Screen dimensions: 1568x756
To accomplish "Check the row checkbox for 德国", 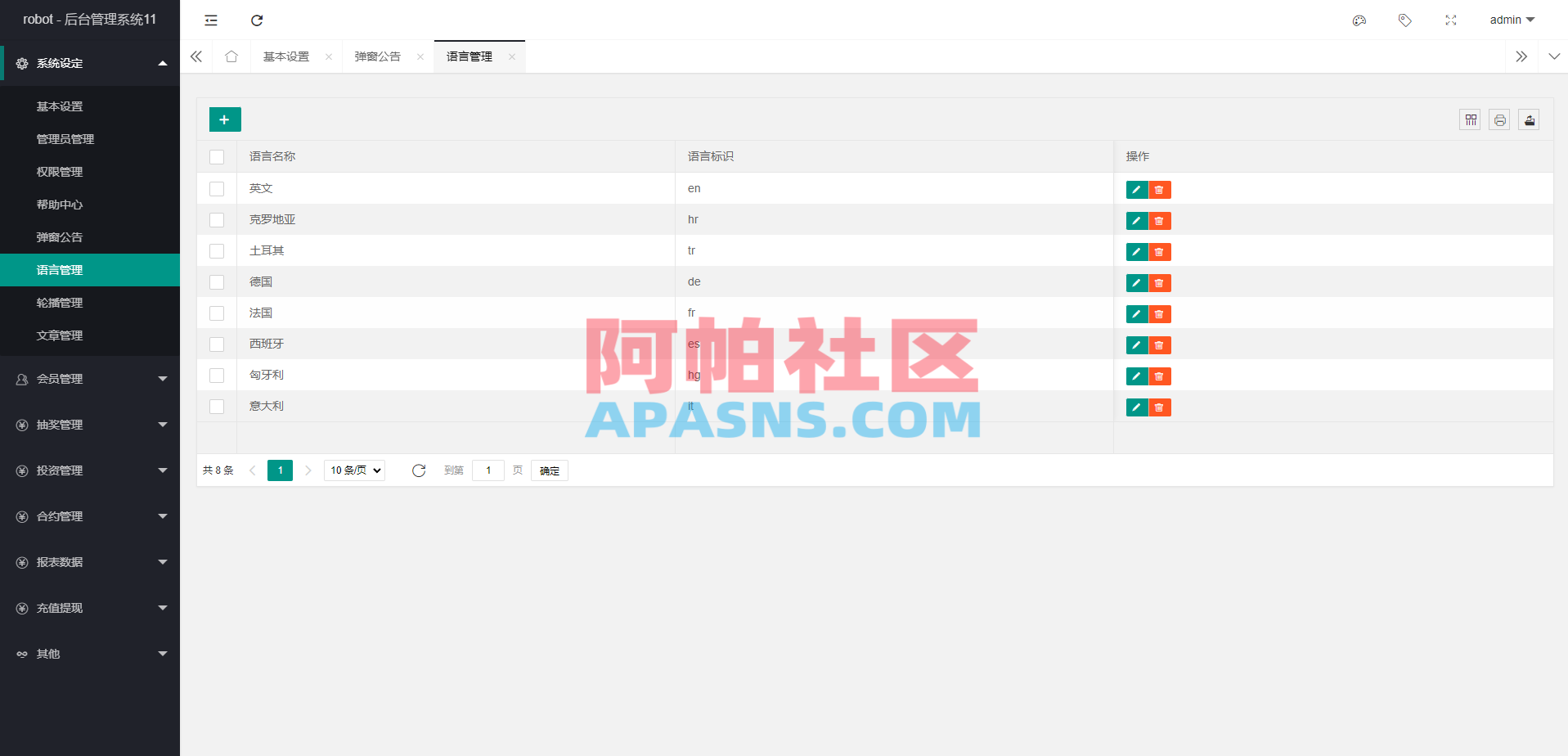I will [217, 281].
